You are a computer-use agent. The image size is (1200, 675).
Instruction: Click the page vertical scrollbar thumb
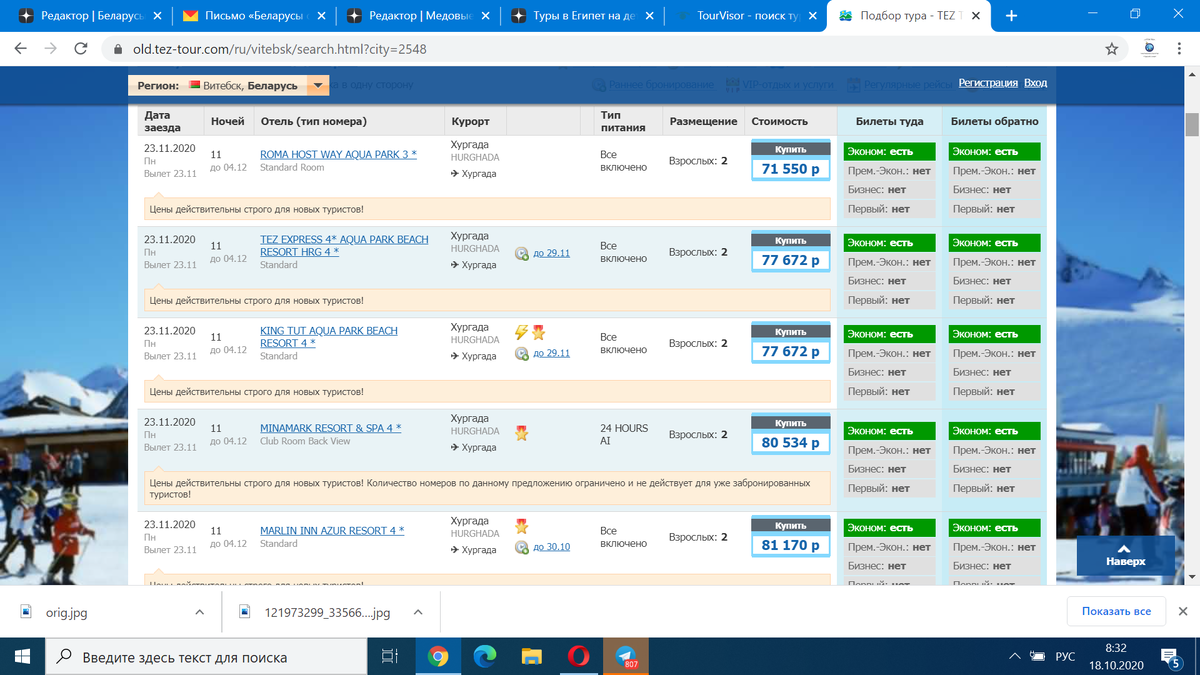1191,125
